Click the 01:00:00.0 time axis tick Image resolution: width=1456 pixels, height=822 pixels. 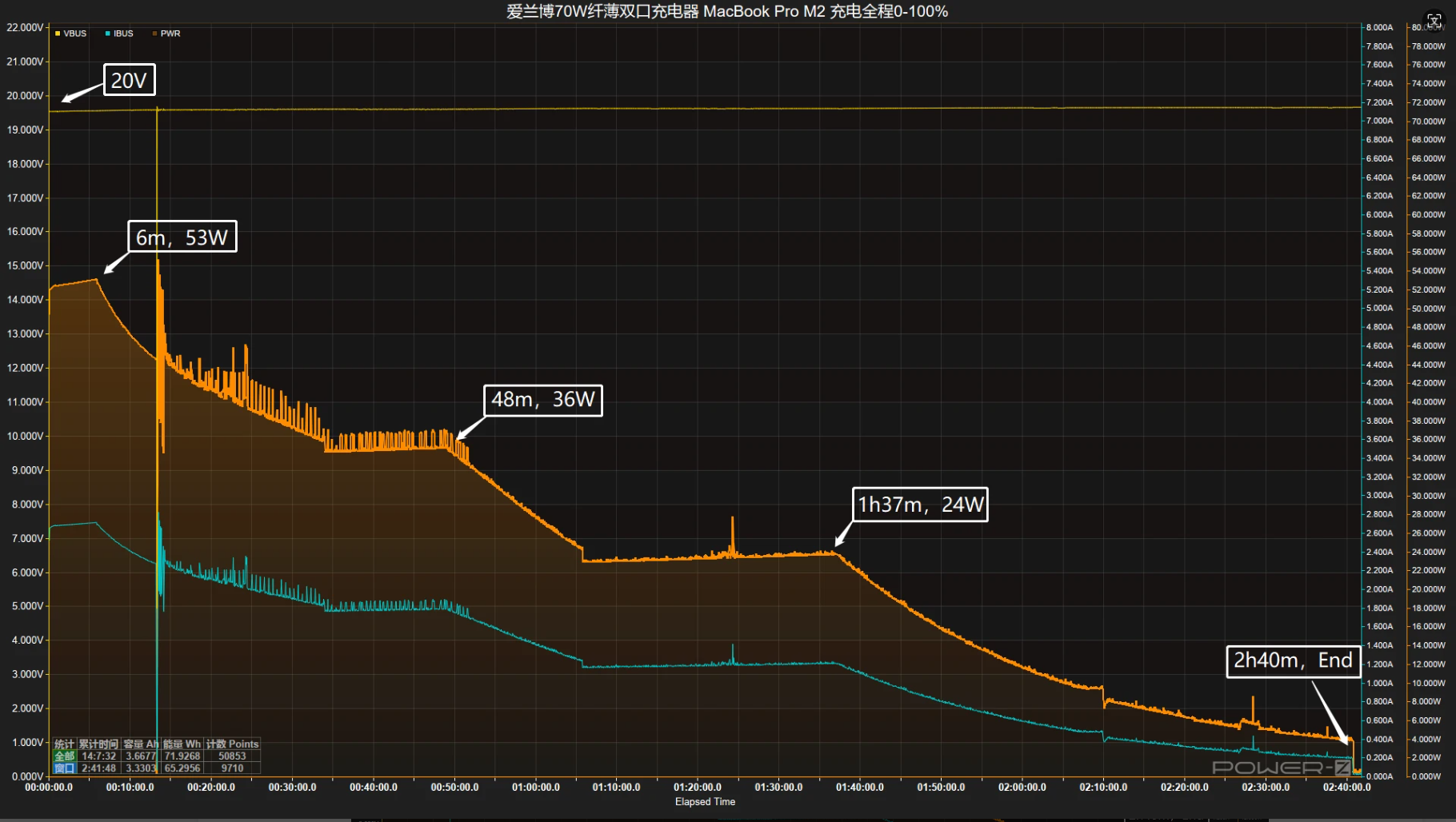tap(535, 787)
